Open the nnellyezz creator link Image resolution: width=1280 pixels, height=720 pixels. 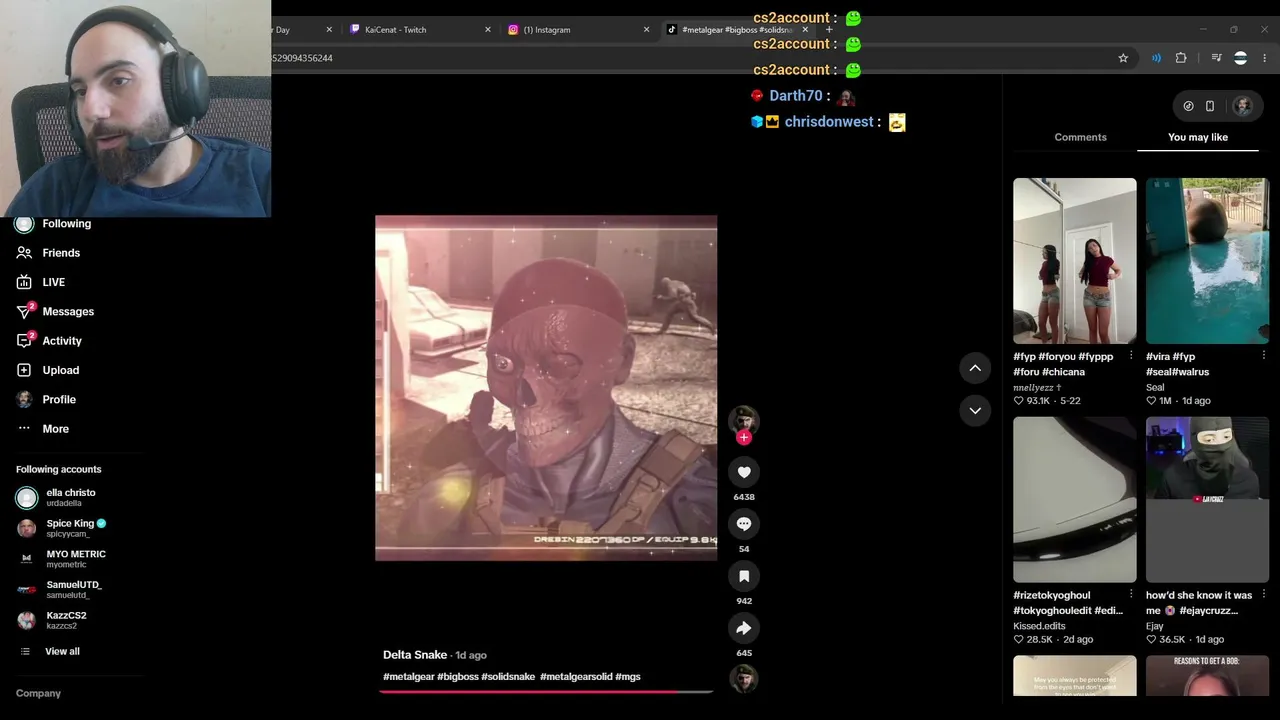point(1037,387)
